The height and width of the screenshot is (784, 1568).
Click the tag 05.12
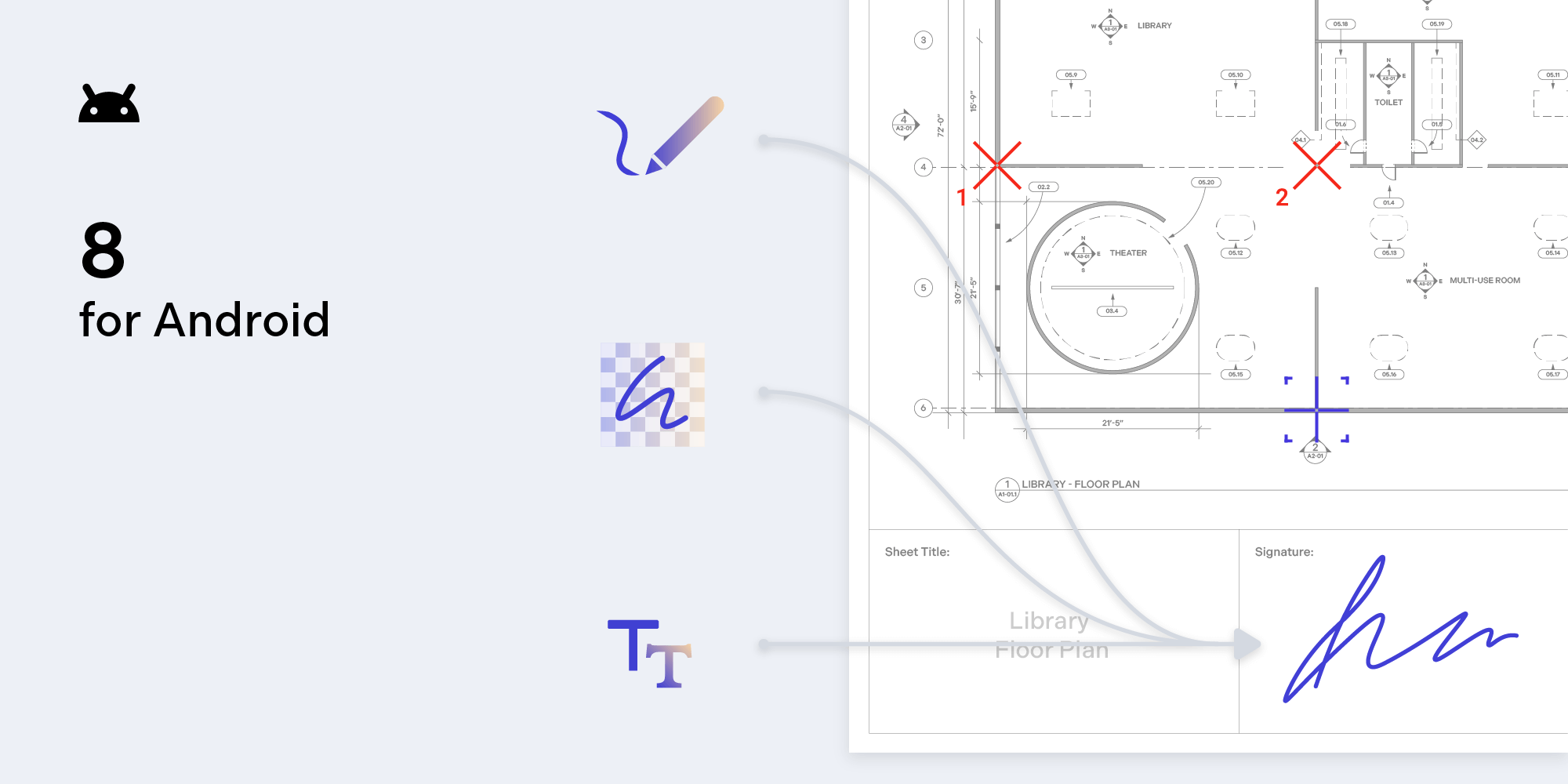point(1236,253)
